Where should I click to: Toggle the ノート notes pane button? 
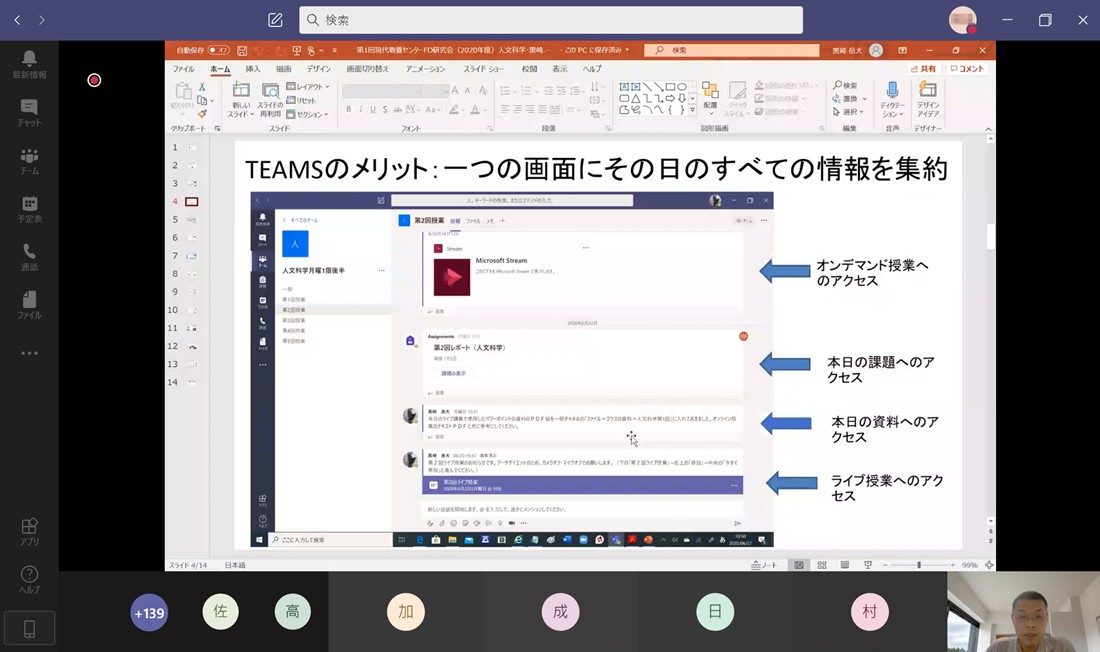764,565
